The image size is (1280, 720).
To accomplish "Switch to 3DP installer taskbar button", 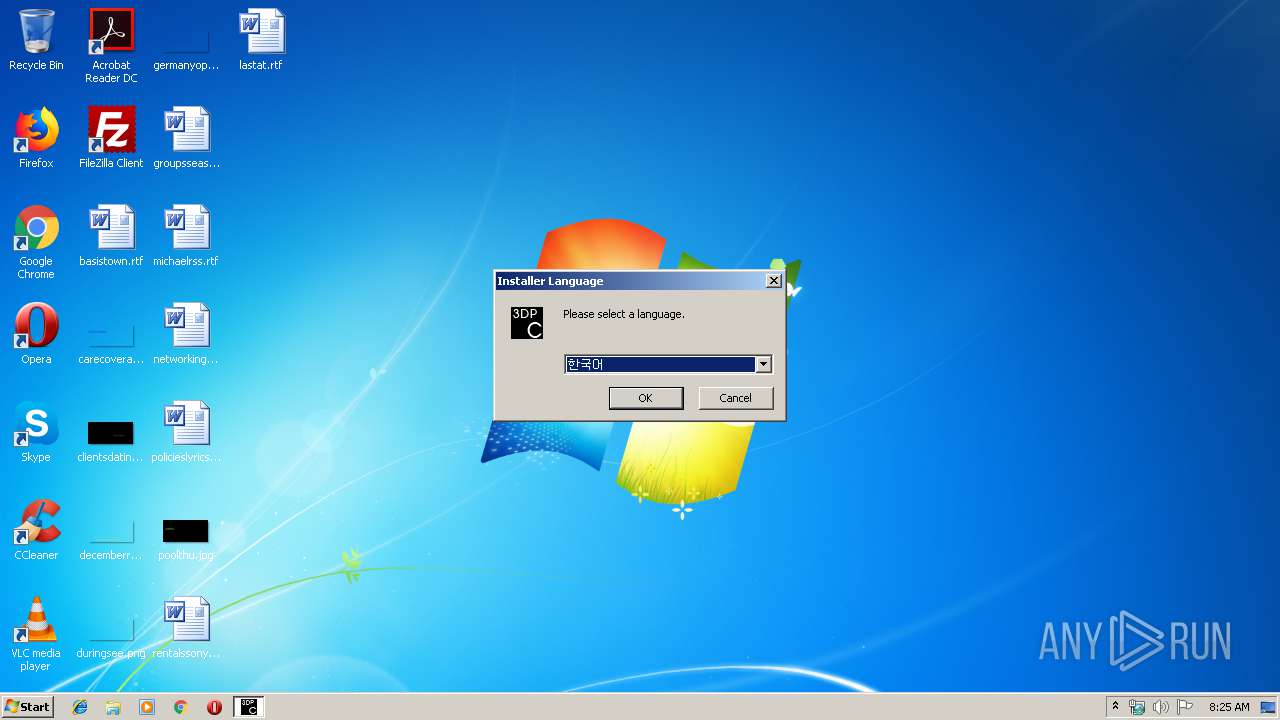I will (x=248, y=707).
